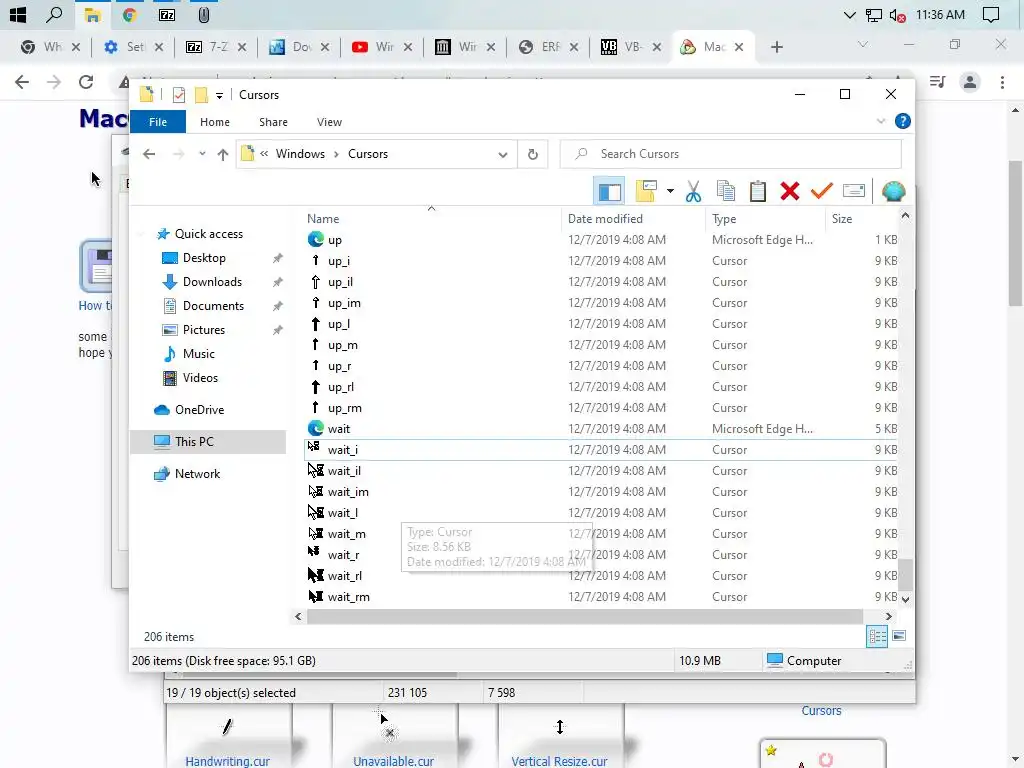Sort by the Name column header

point(431,219)
